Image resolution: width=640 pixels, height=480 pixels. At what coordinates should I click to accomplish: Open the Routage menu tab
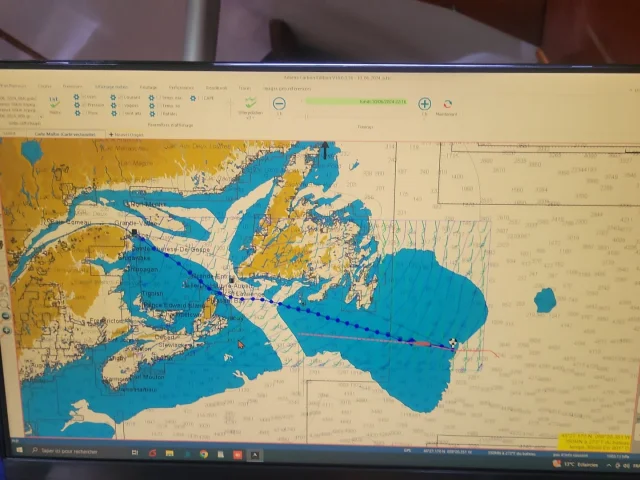point(148,87)
